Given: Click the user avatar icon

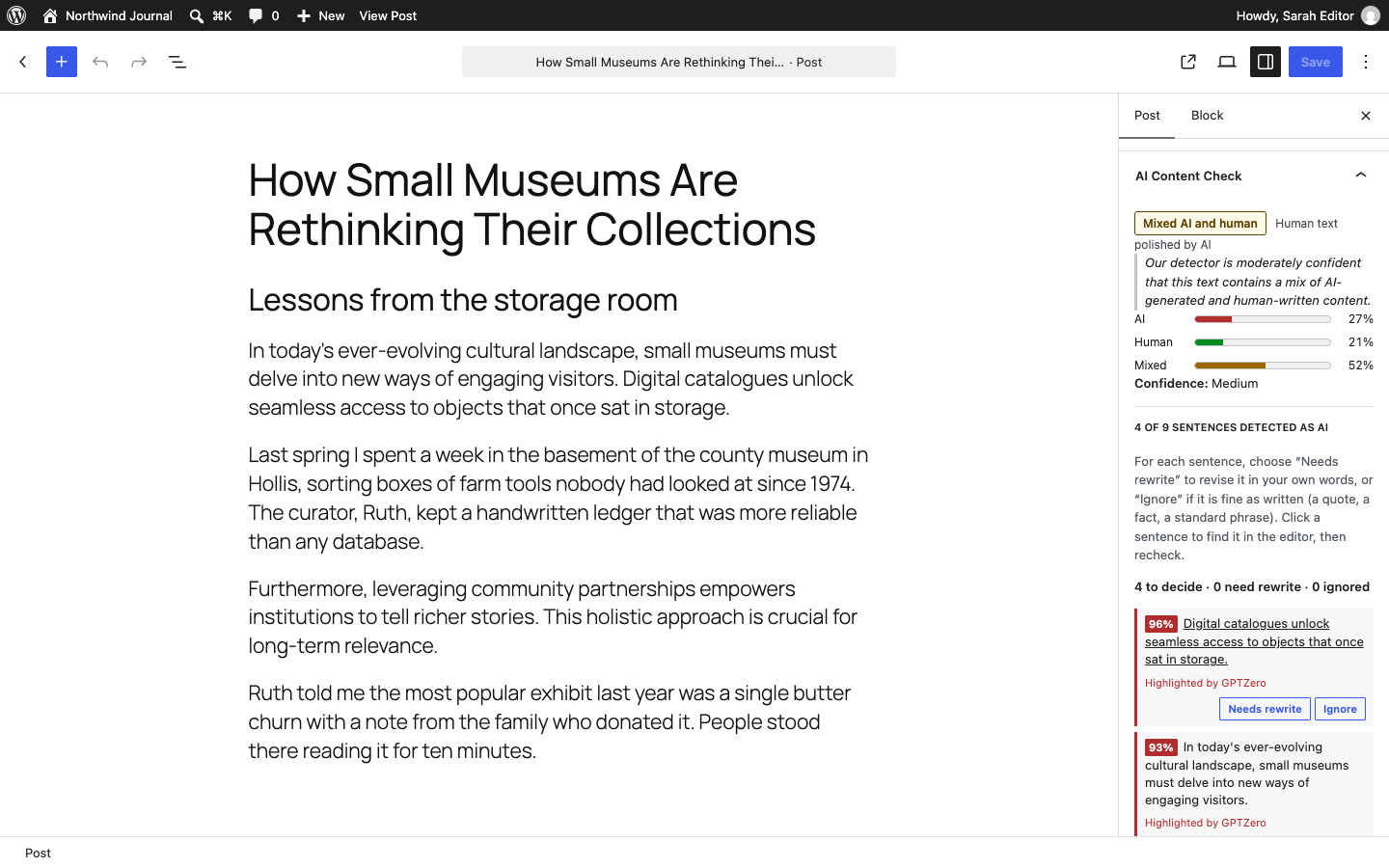Looking at the screenshot, I should tap(1371, 15).
